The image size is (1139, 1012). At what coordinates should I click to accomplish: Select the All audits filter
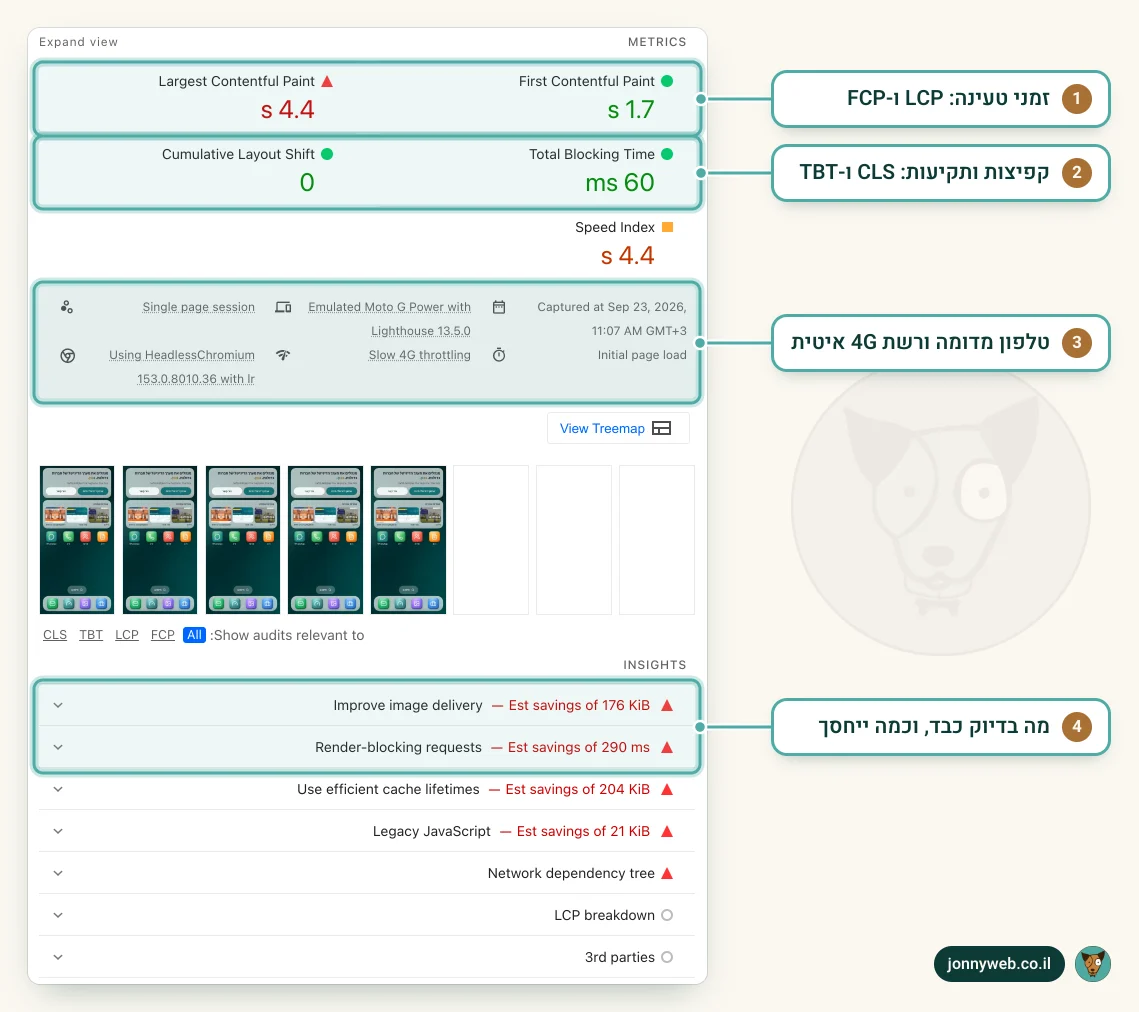[x=194, y=635]
